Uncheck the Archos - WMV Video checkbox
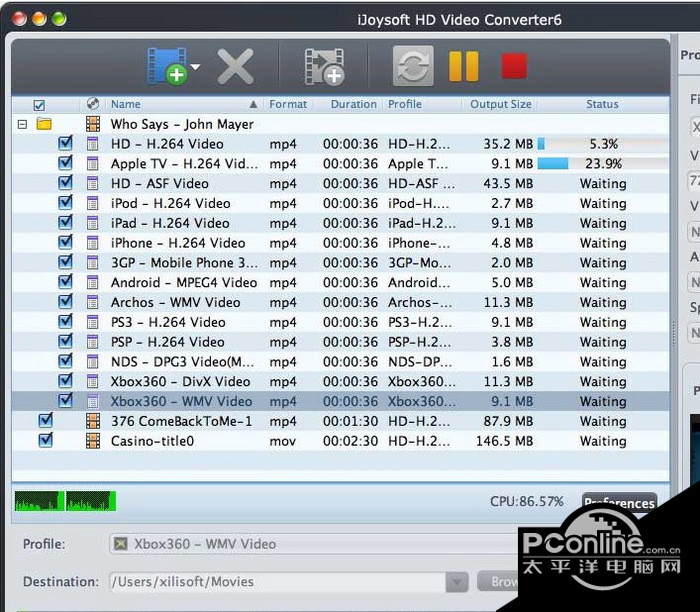Image resolution: width=700 pixels, height=612 pixels. coord(65,301)
